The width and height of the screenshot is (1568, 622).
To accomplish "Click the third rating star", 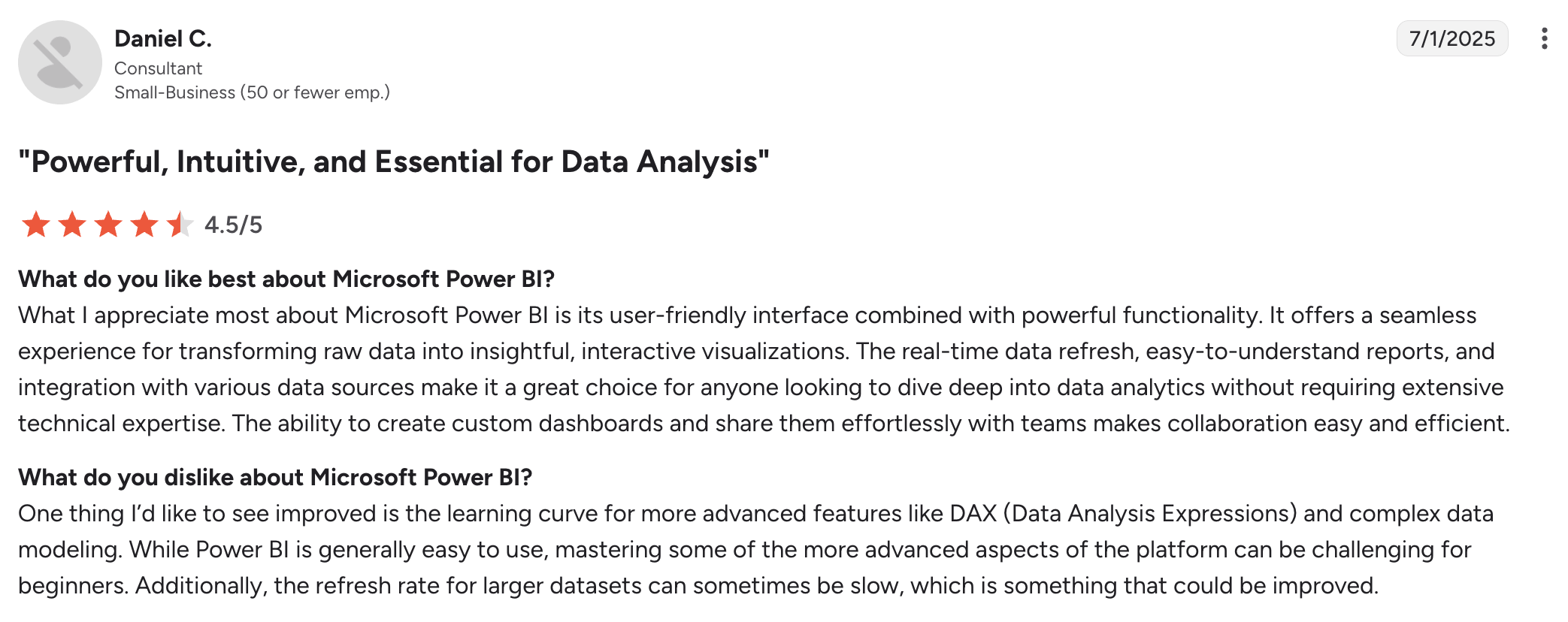I will point(108,225).
